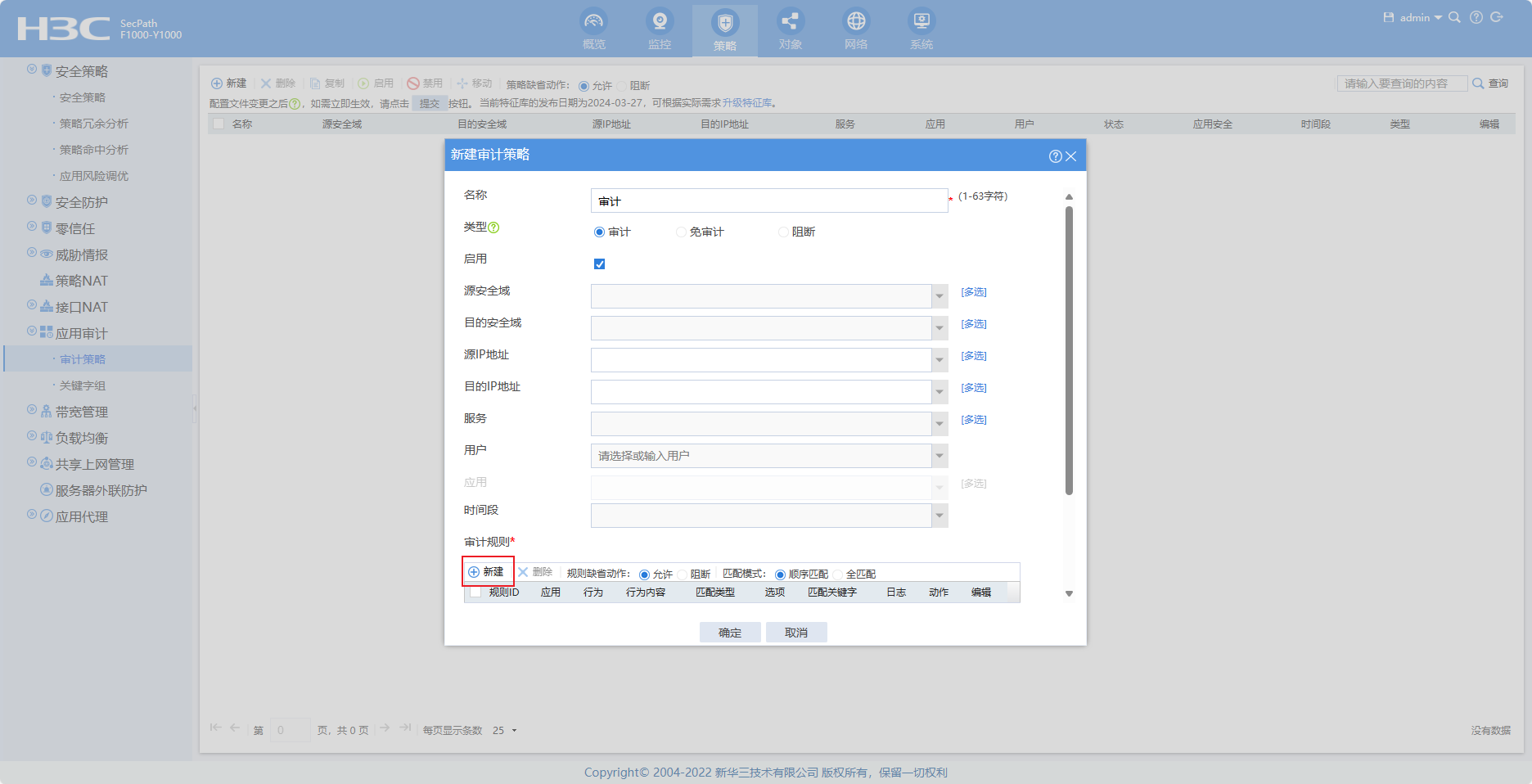Click 删除 in main policy toolbar
Screen dimensions: 1532x784
(x=278, y=83)
